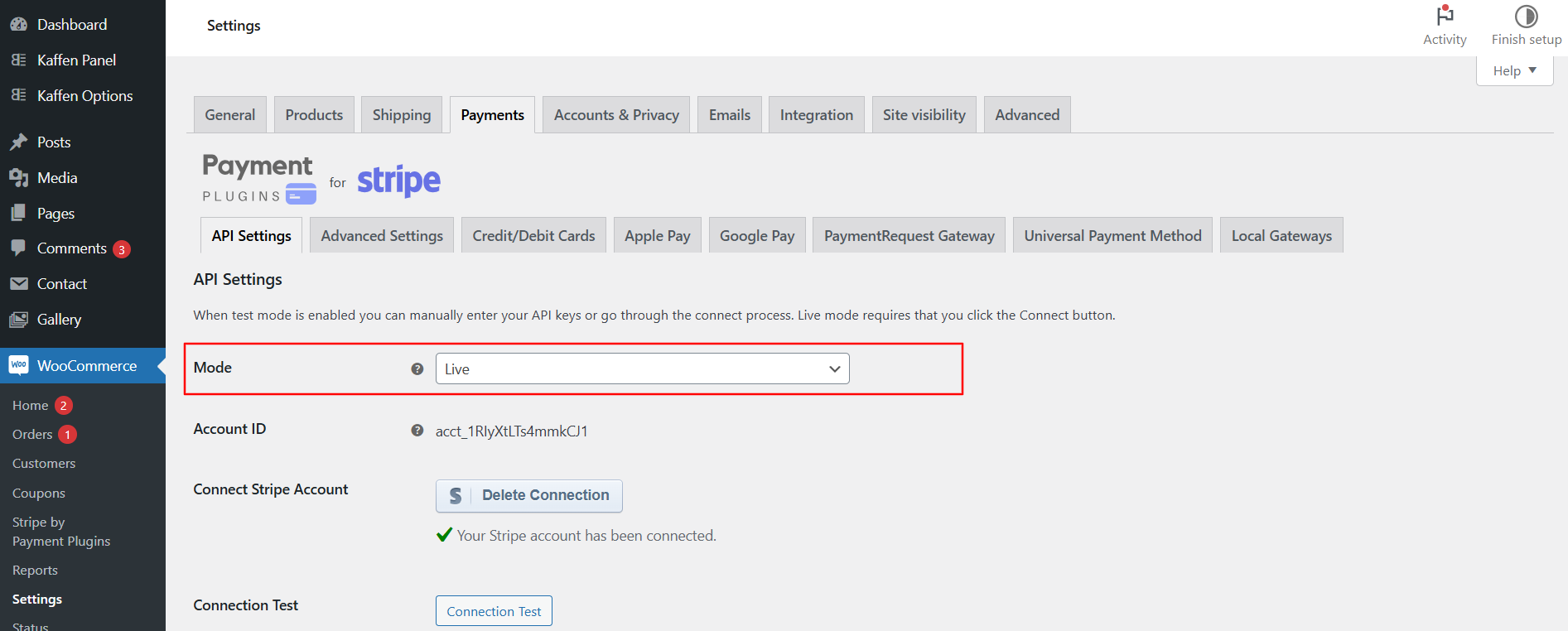The image size is (1568, 631).
Task: Open the Status submenu link
Action: coord(31,625)
